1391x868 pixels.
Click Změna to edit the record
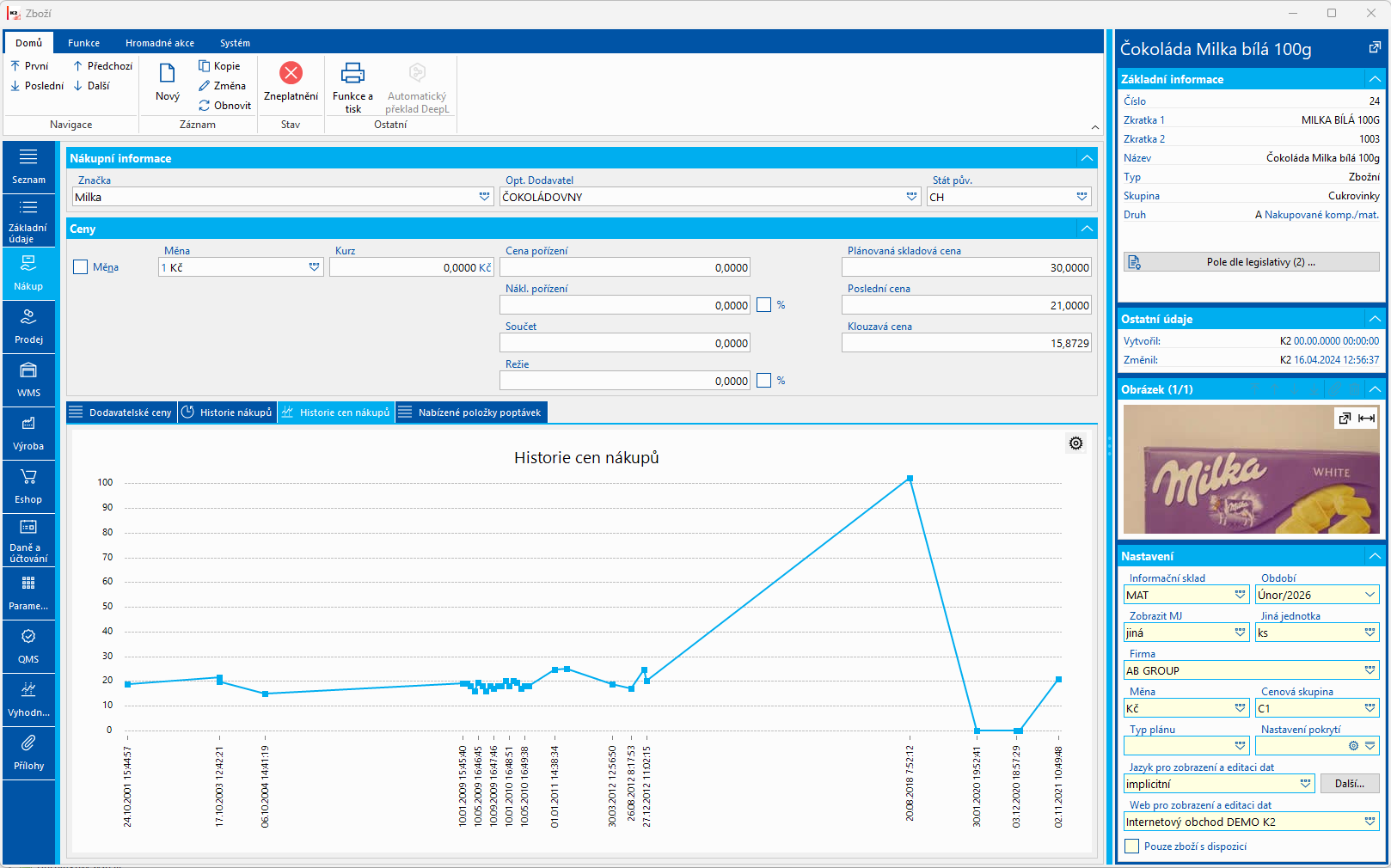click(222, 86)
